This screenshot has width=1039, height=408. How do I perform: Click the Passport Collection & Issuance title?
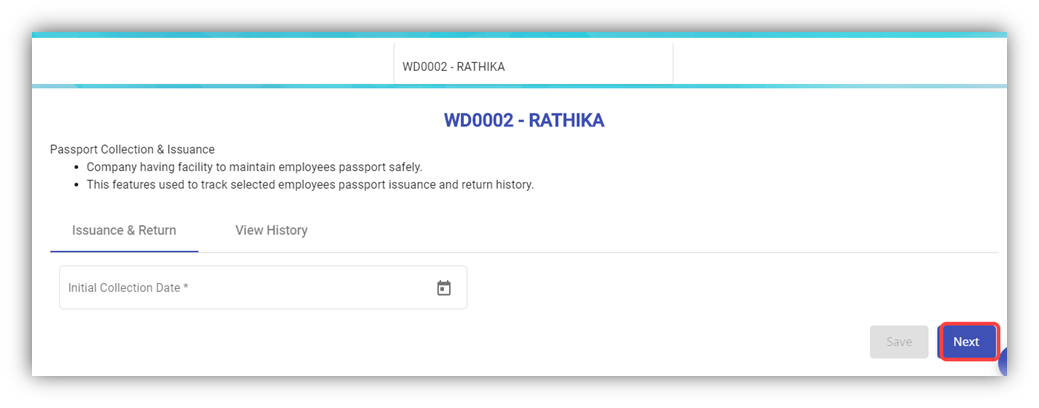tap(132, 150)
